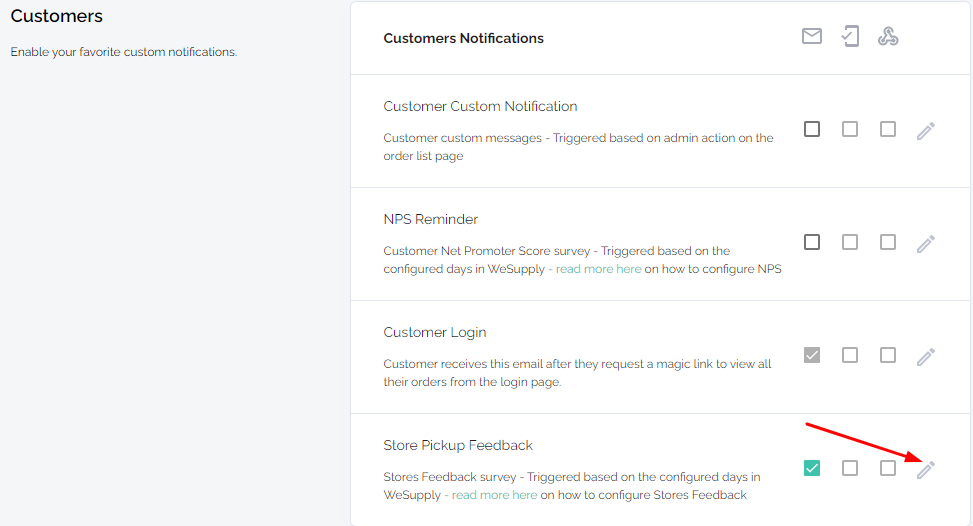Enable webhook checkbox for NPS Reminder
973x526 pixels.
(x=888, y=242)
